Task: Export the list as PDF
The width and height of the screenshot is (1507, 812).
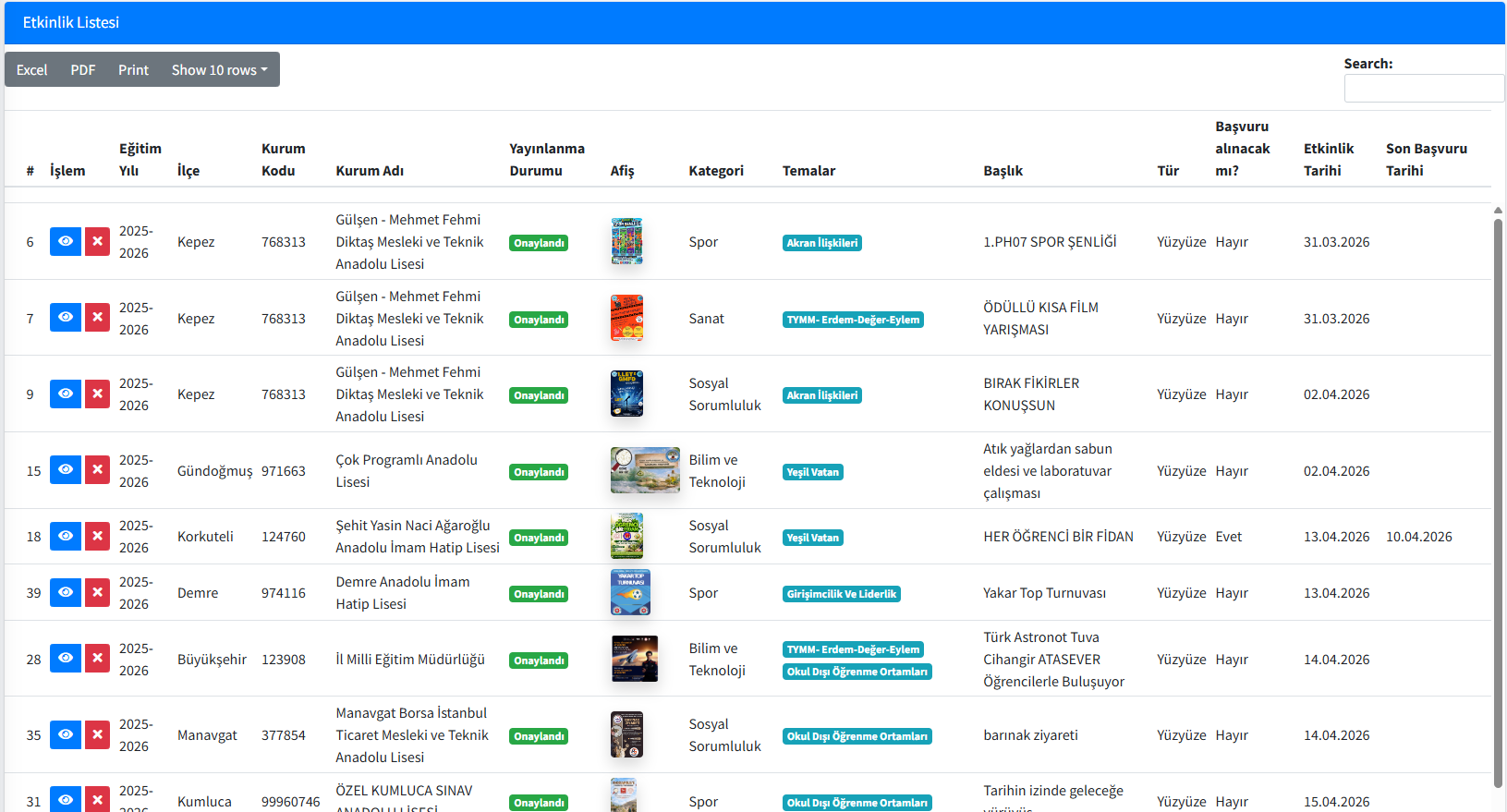Action: click(x=83, y=69)
